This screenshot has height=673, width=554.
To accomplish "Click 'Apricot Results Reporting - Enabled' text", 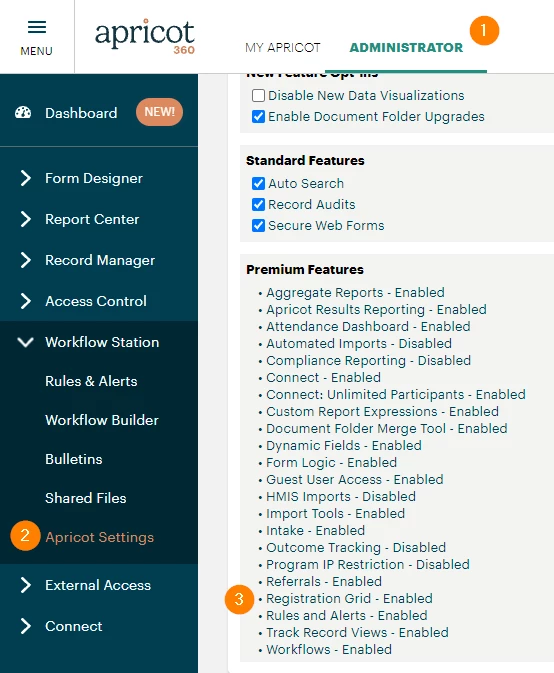I will pos(376,309).
